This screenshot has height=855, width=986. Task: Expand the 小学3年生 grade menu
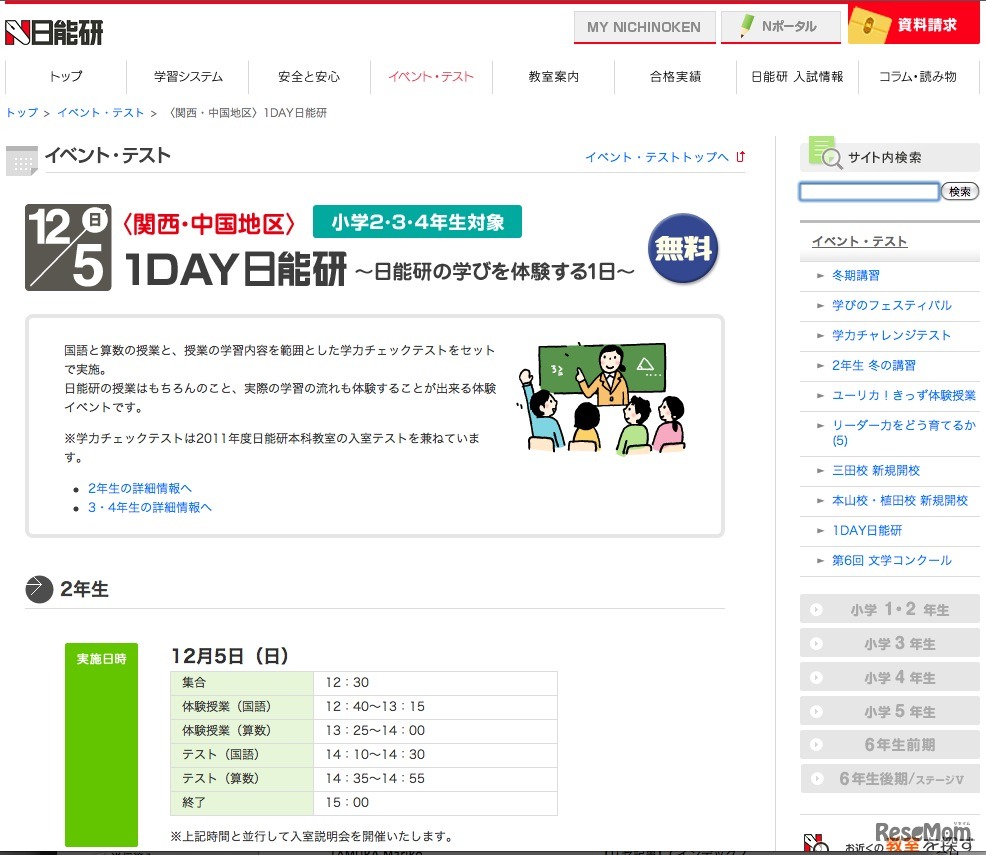point(889,643)
